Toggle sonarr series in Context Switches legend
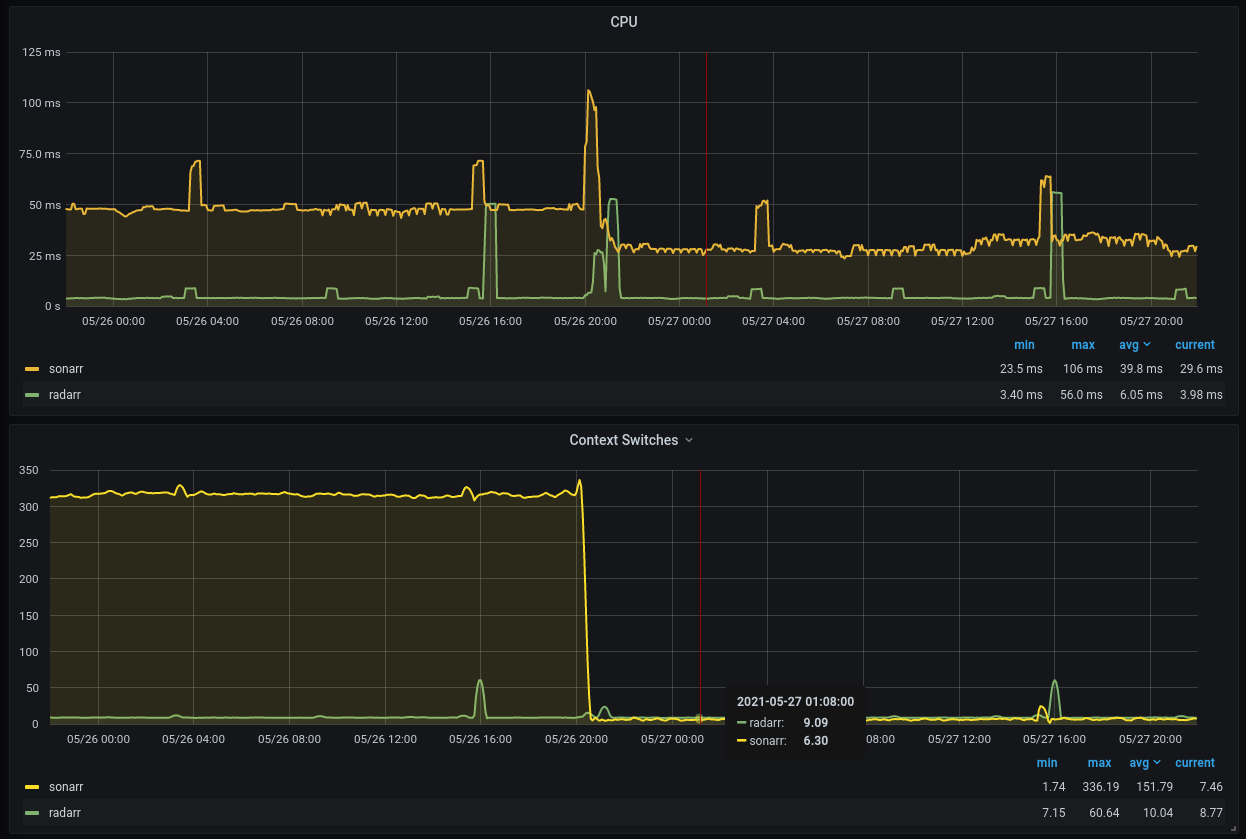The width and height of the screenshot is (1246, 839). point(65,787)
